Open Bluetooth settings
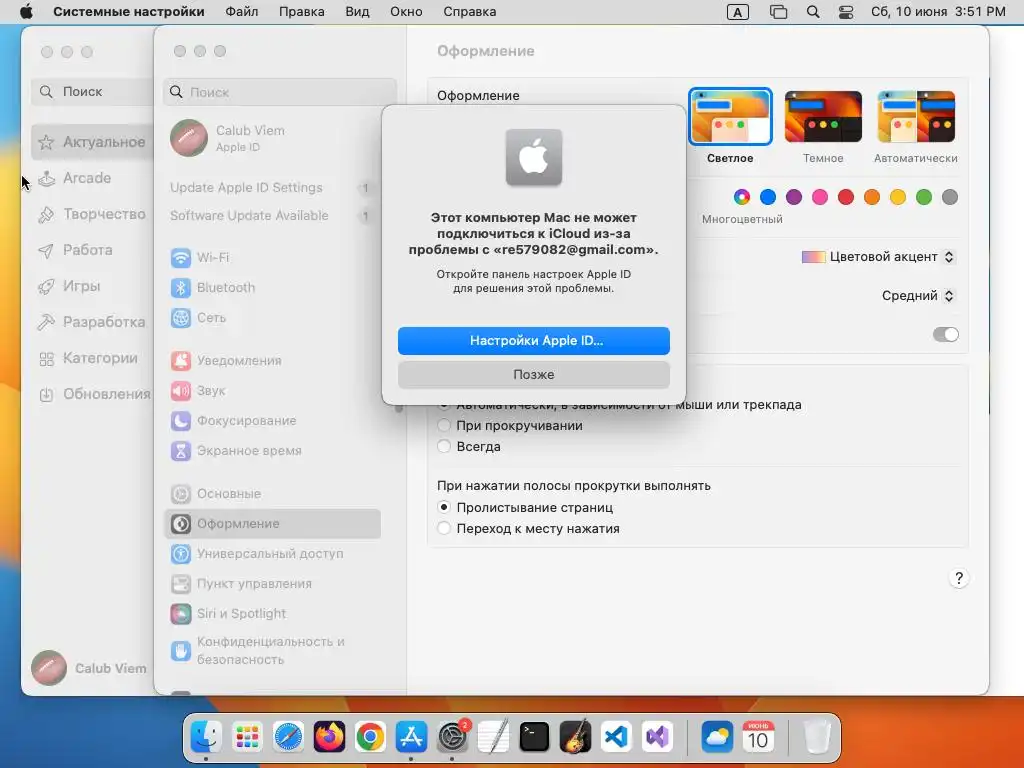The image size is (1024, 768). (272, 287)
